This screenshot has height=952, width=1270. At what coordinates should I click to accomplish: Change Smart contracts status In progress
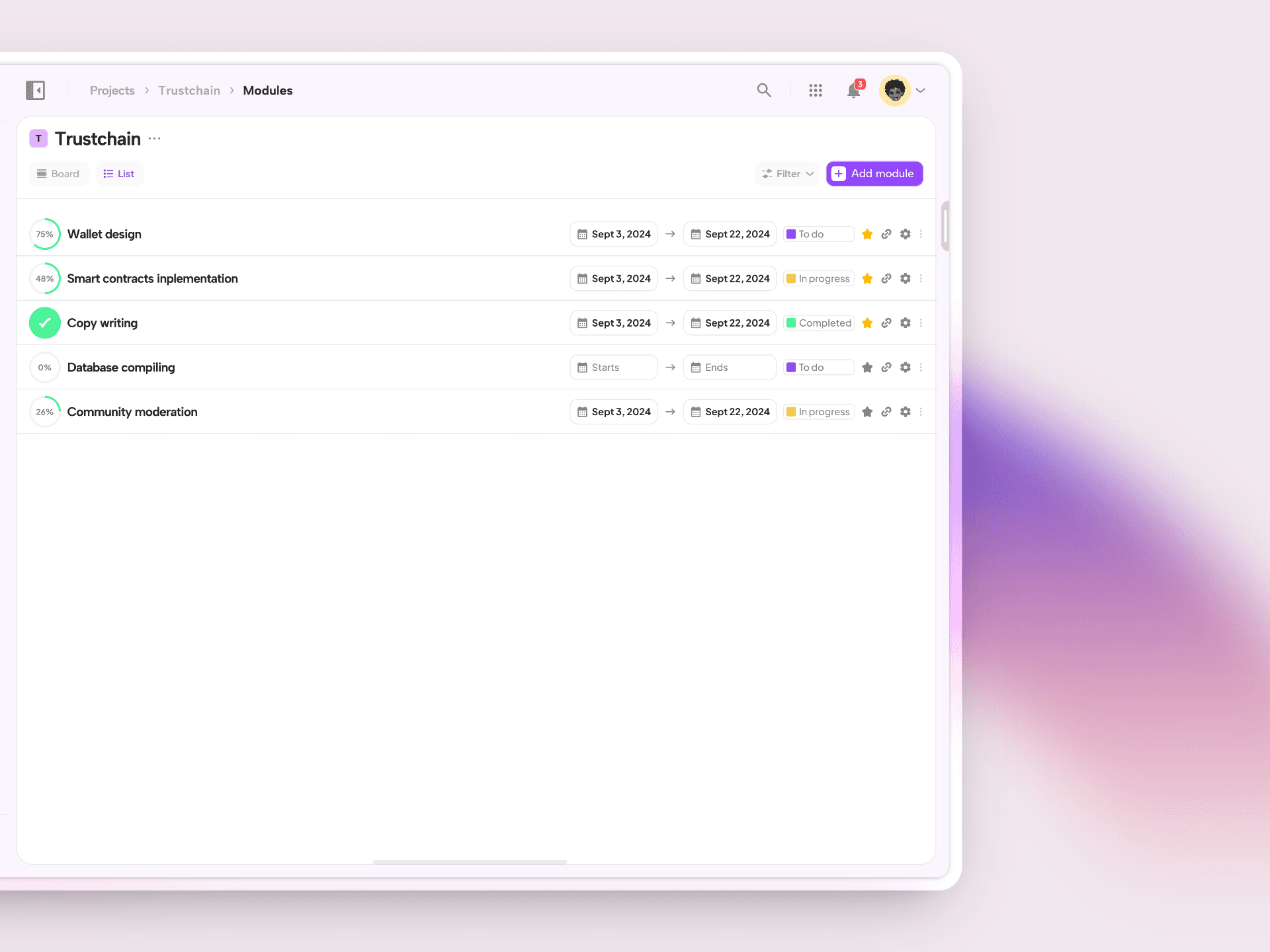(818, 278)
